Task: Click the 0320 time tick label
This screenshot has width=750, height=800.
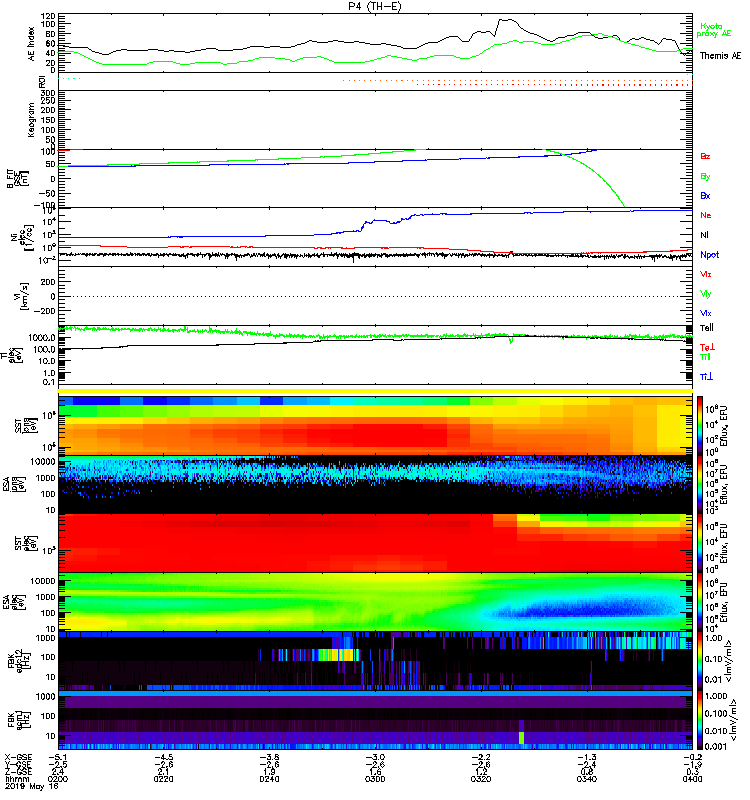Action: click(x=481, y=779)
